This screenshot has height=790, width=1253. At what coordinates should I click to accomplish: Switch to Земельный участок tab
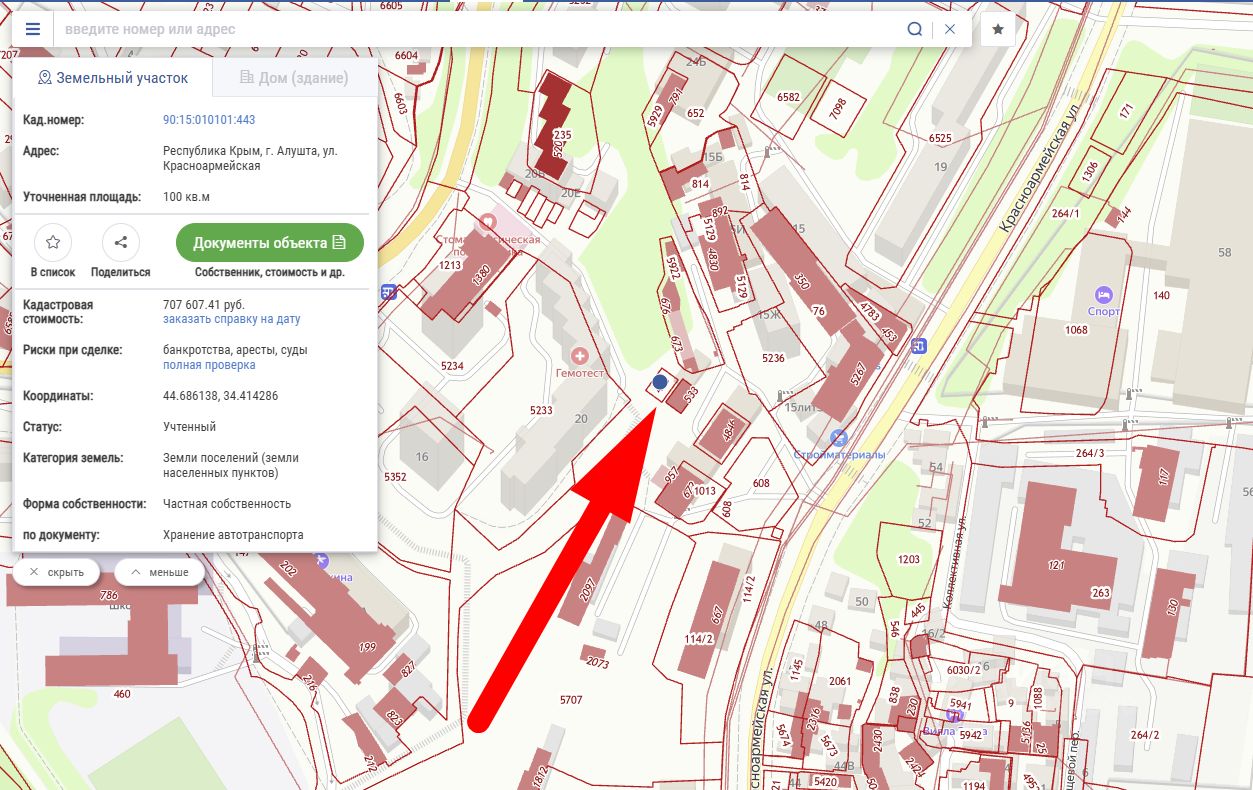point(113,78)
